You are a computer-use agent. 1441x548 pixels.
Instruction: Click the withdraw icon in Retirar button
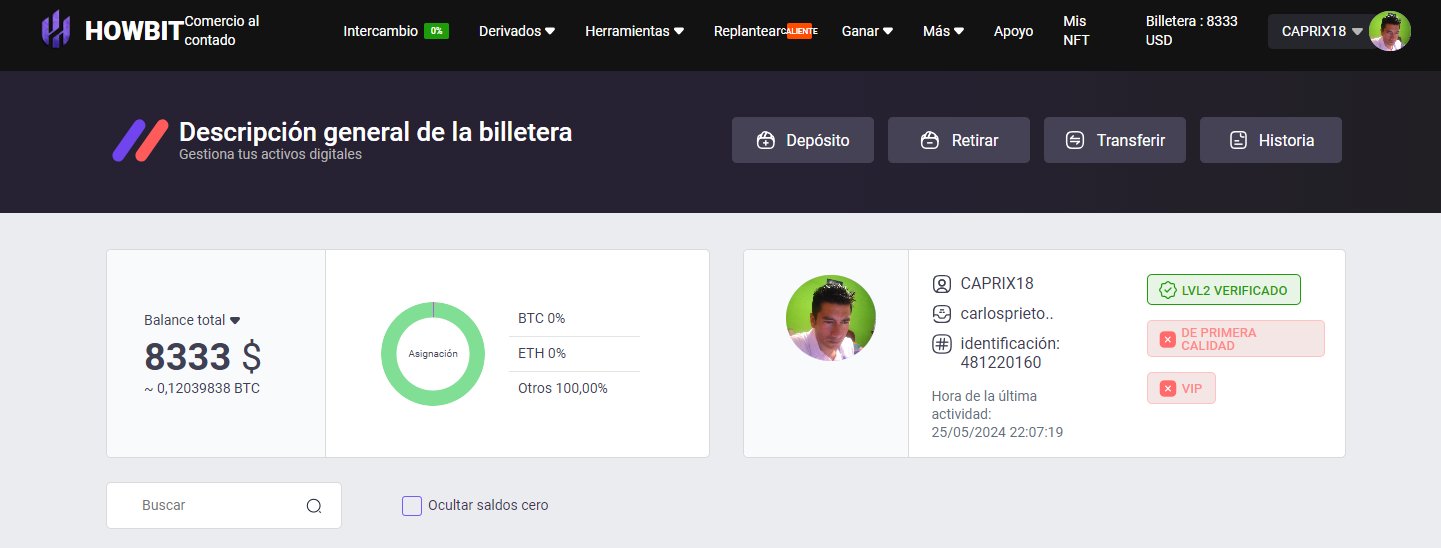pos(929,140)
